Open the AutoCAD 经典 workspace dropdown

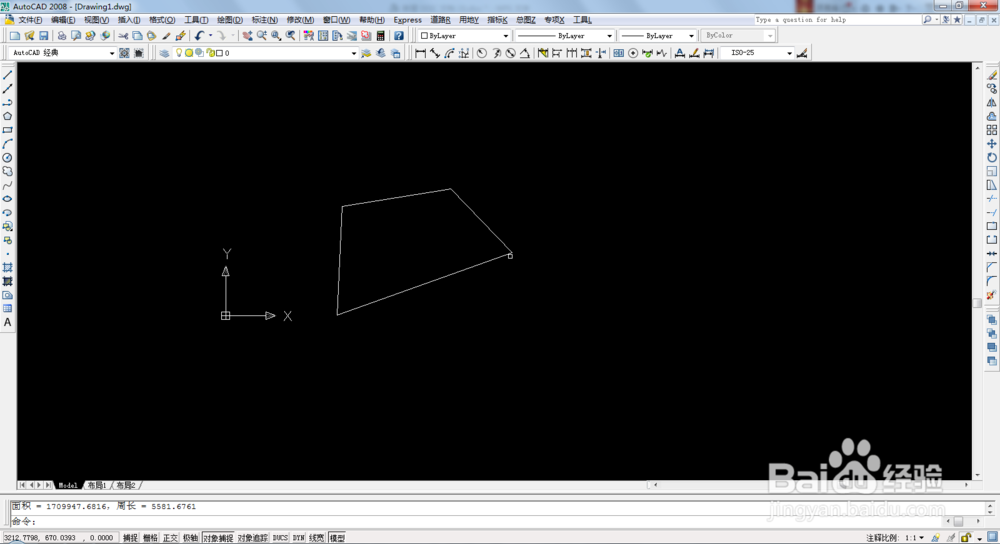(x=112, y=53)
